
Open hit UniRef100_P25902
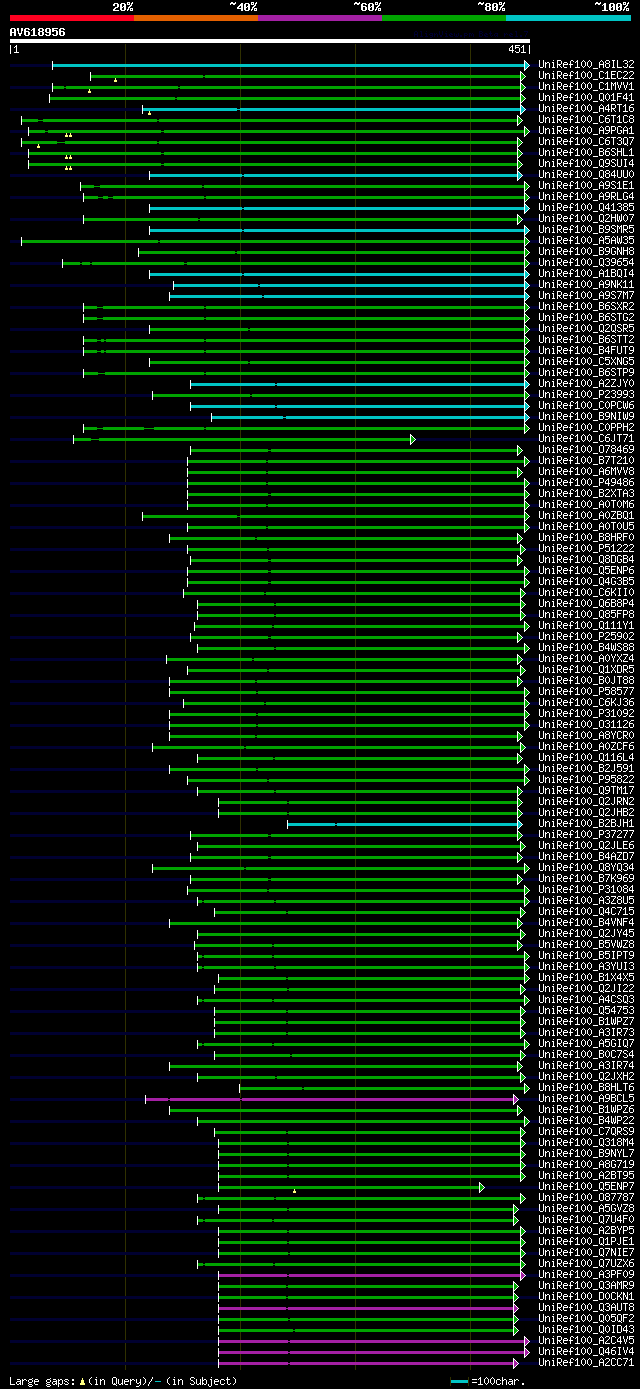point(586,637)
